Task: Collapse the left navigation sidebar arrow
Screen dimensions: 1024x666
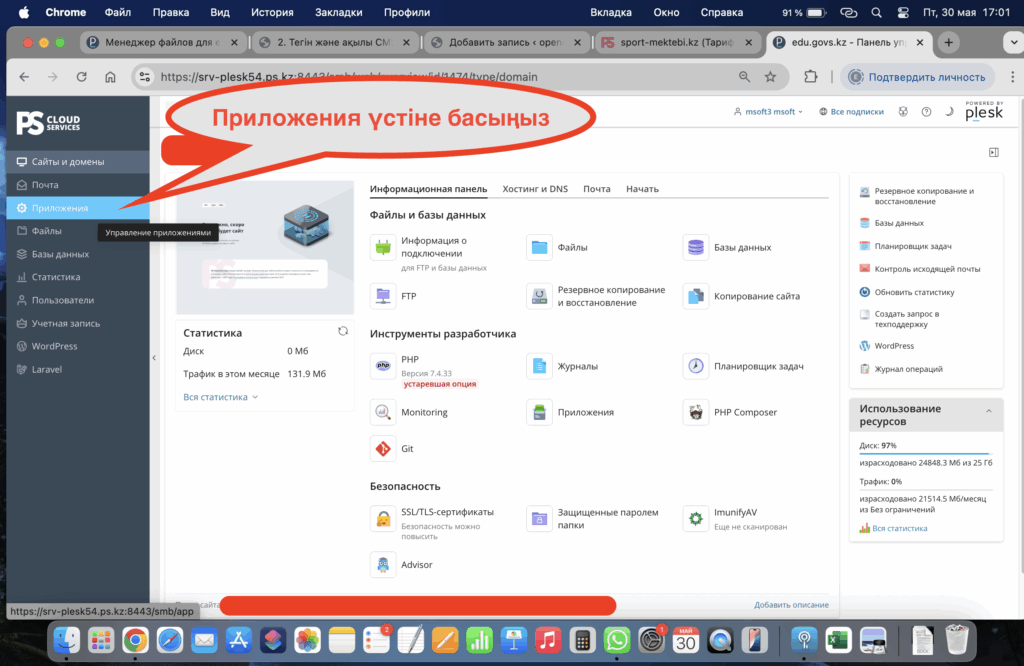Action: tap(154, 357)
